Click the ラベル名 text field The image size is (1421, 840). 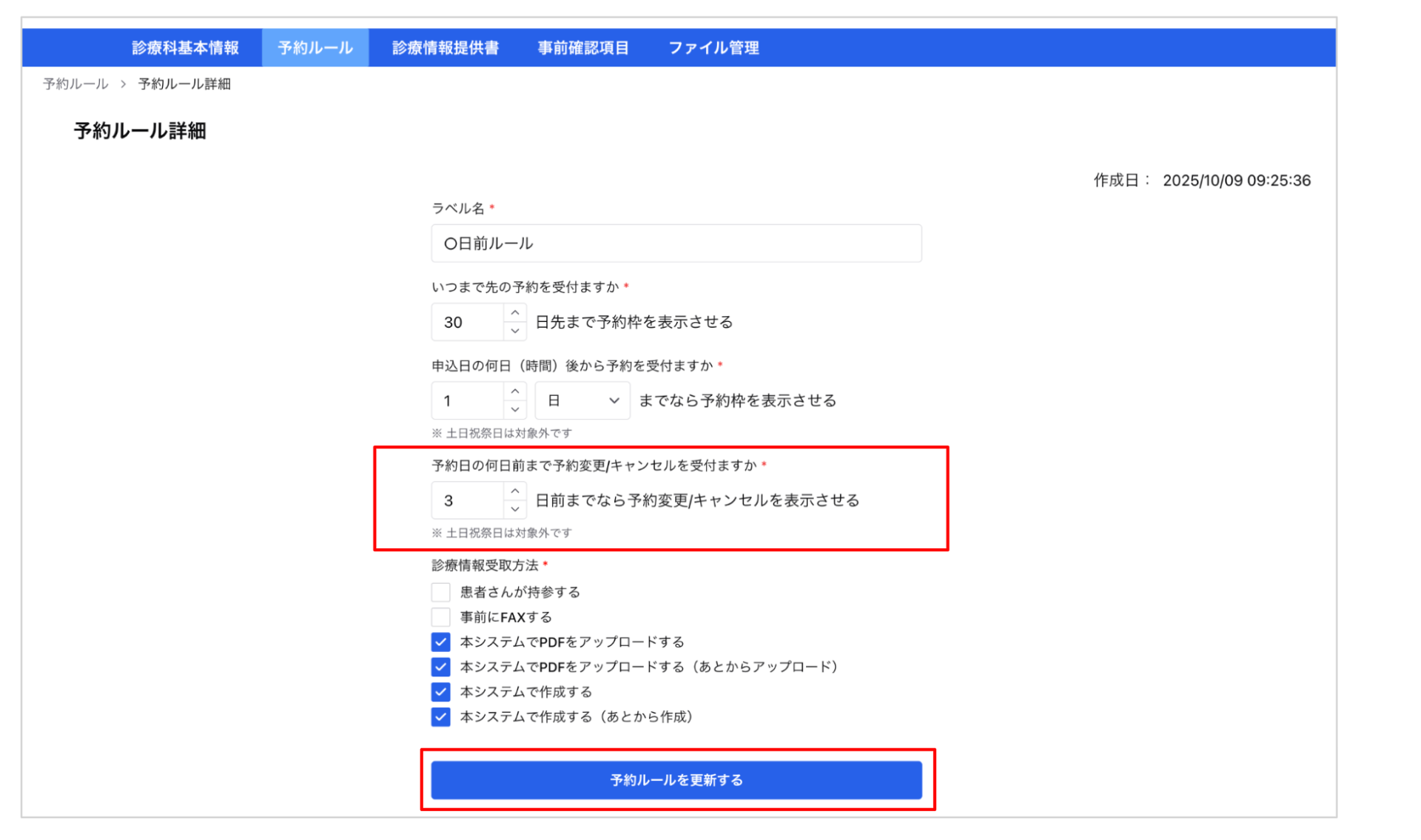(x=676, y=243)
